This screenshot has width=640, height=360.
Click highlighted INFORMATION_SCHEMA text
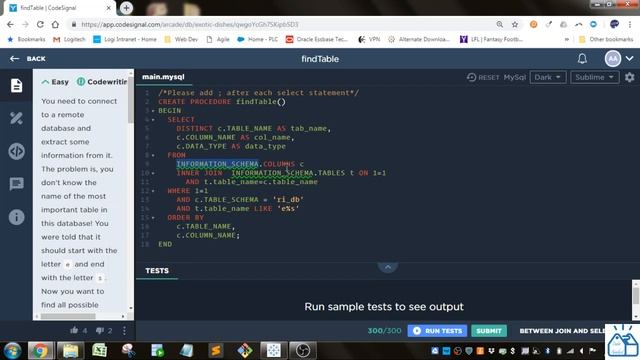pos(217,164)
